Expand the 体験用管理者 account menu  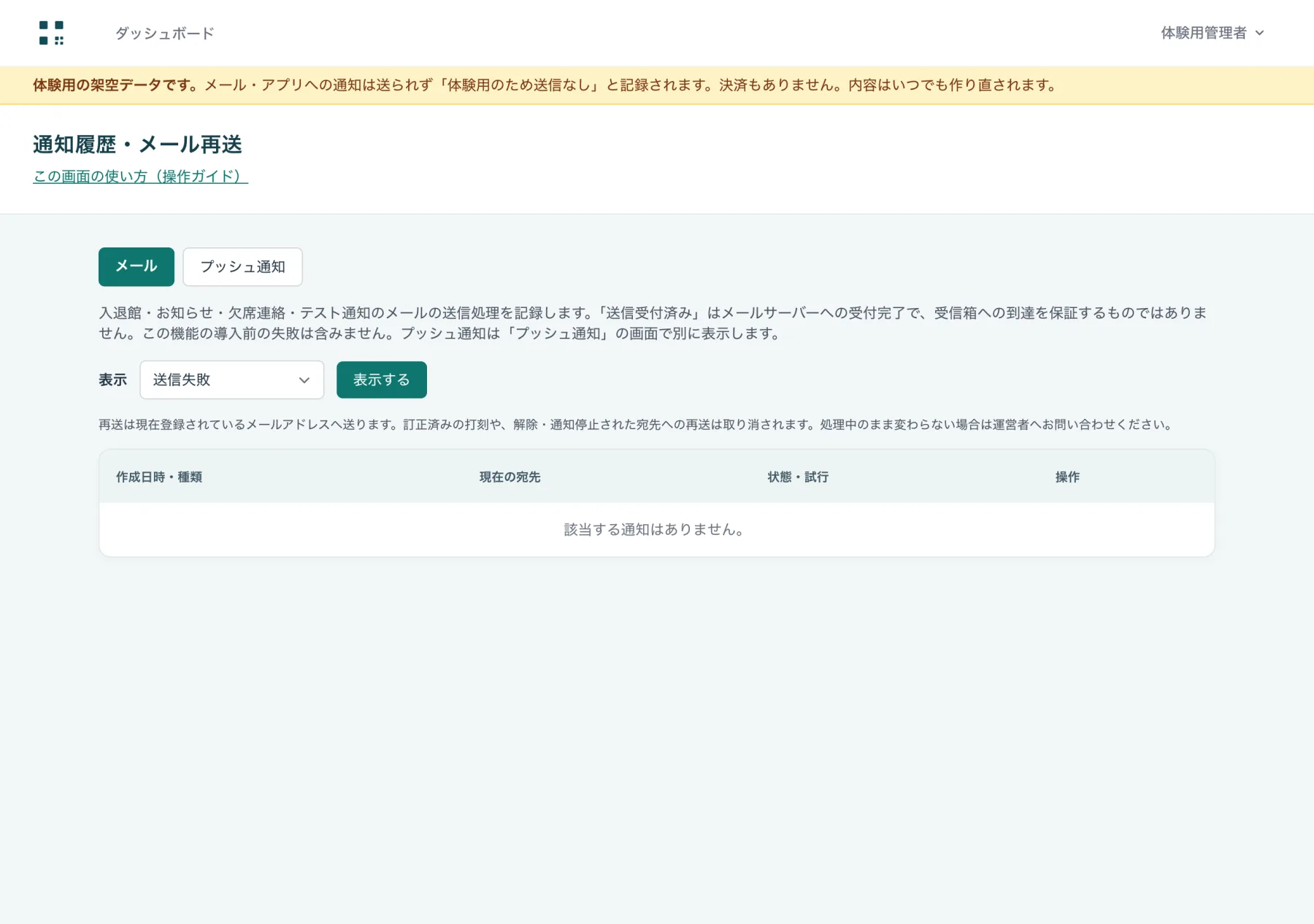tap(1212, 33)
